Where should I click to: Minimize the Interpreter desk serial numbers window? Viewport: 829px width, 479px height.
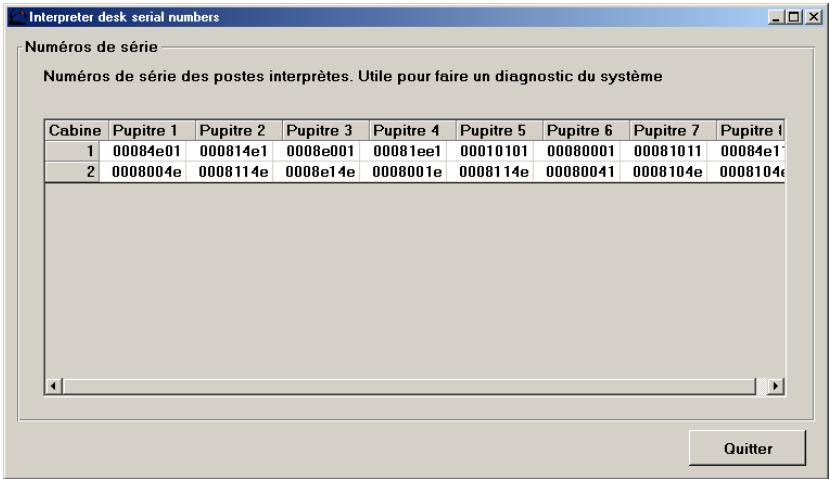776,17
